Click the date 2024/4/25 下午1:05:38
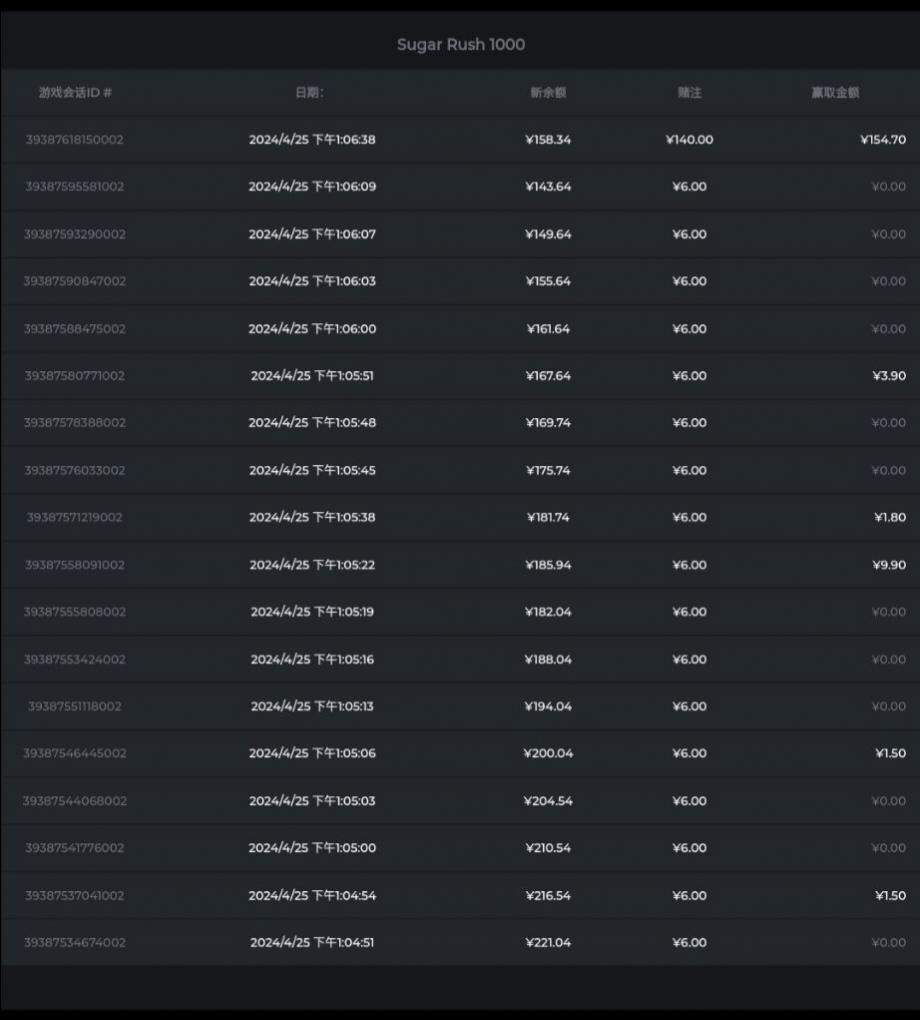This screenshot has height=1020, width=920. tap(312, 517)
